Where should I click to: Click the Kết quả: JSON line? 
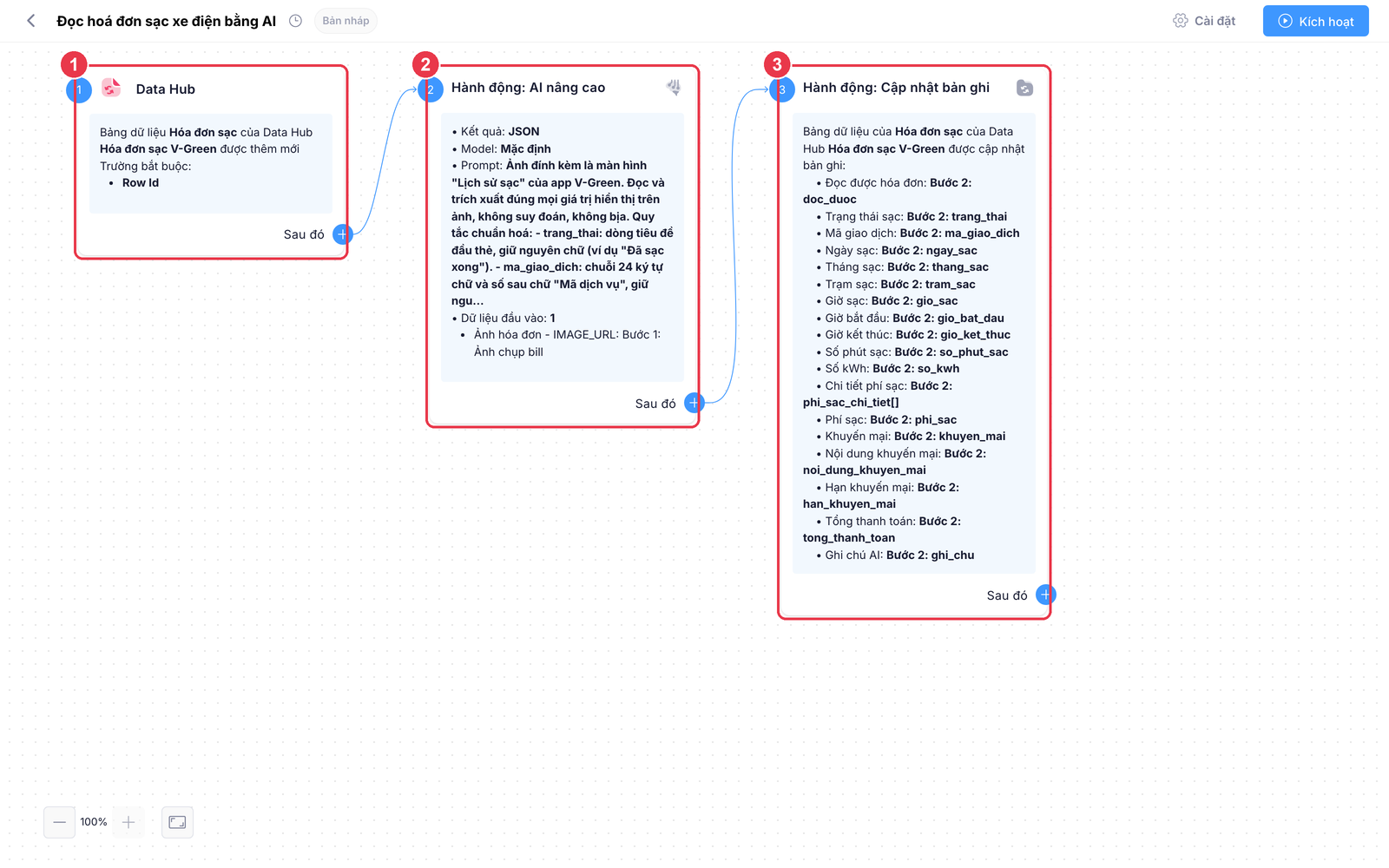click(x=496, y=131)
